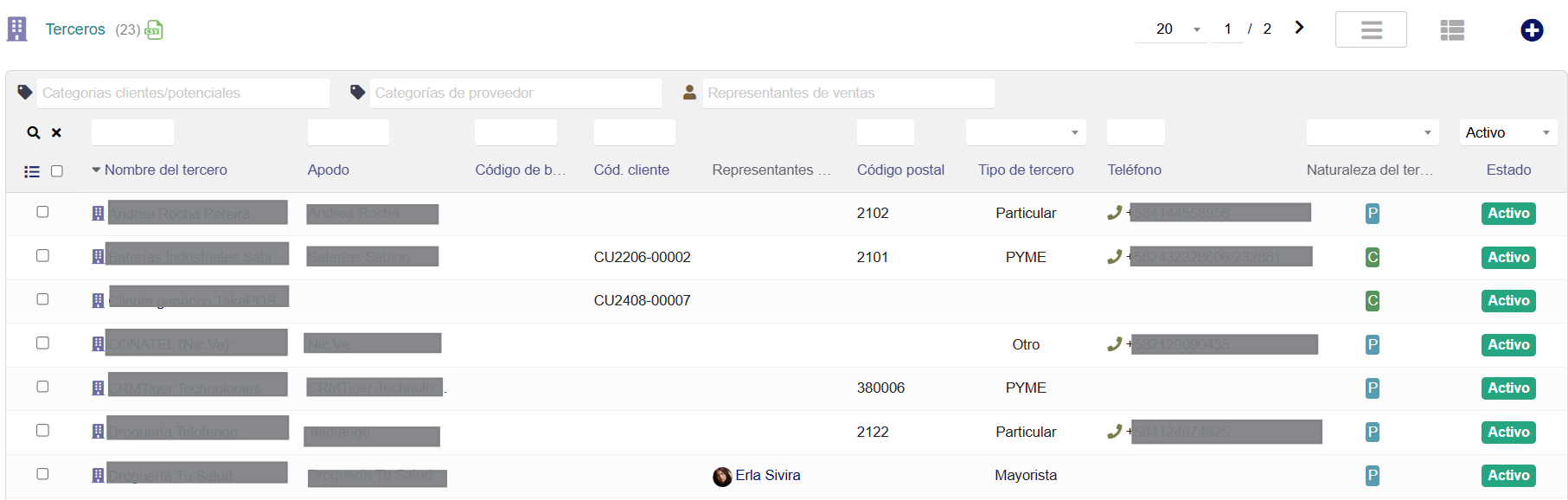Go to next page arrow
1568x500 pixels.
click(x=1298, y=28)
